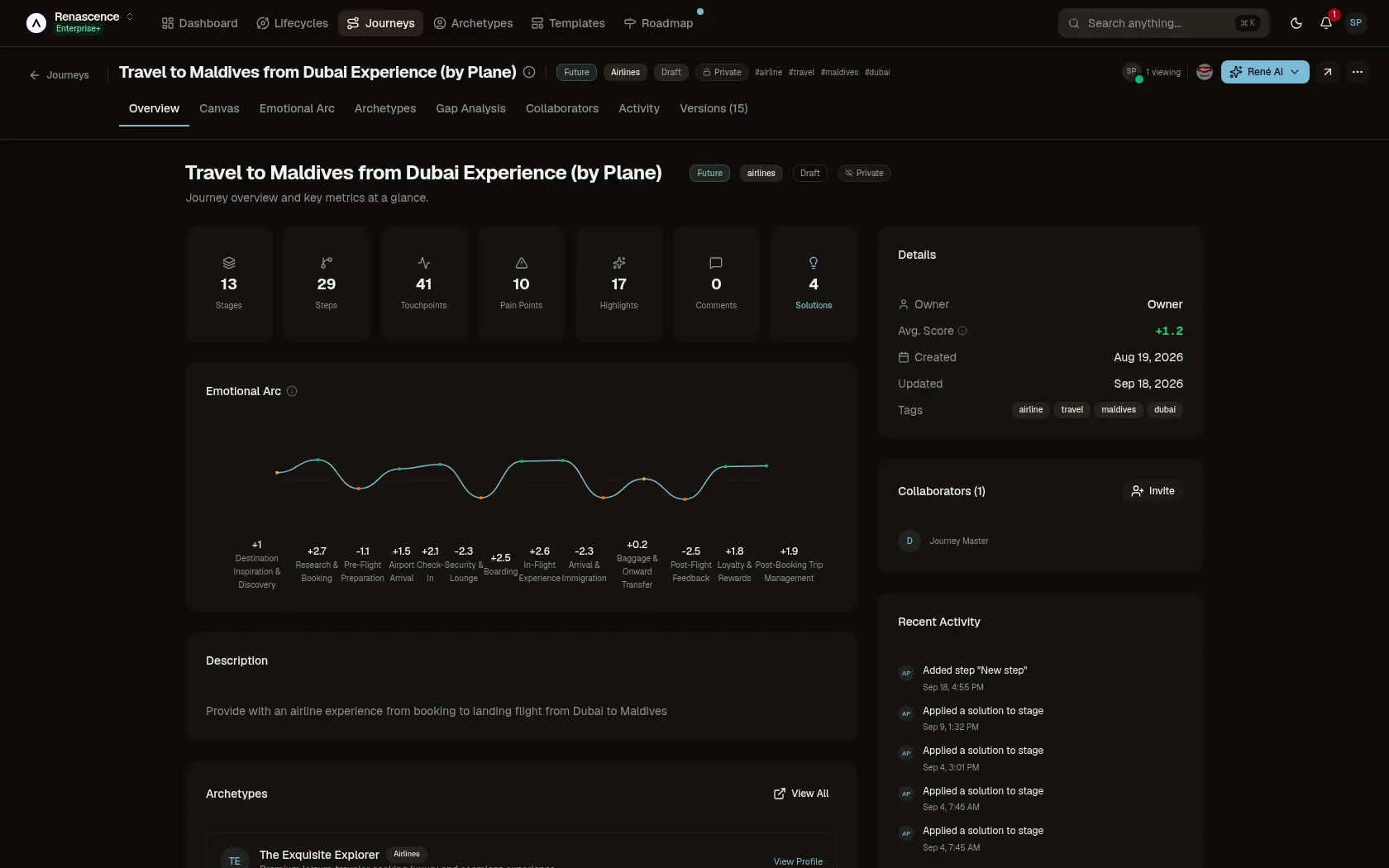This screenshot has height=868, width=1389.
Task: Click the share arrow icon
Action: (x=1327, y=72)
